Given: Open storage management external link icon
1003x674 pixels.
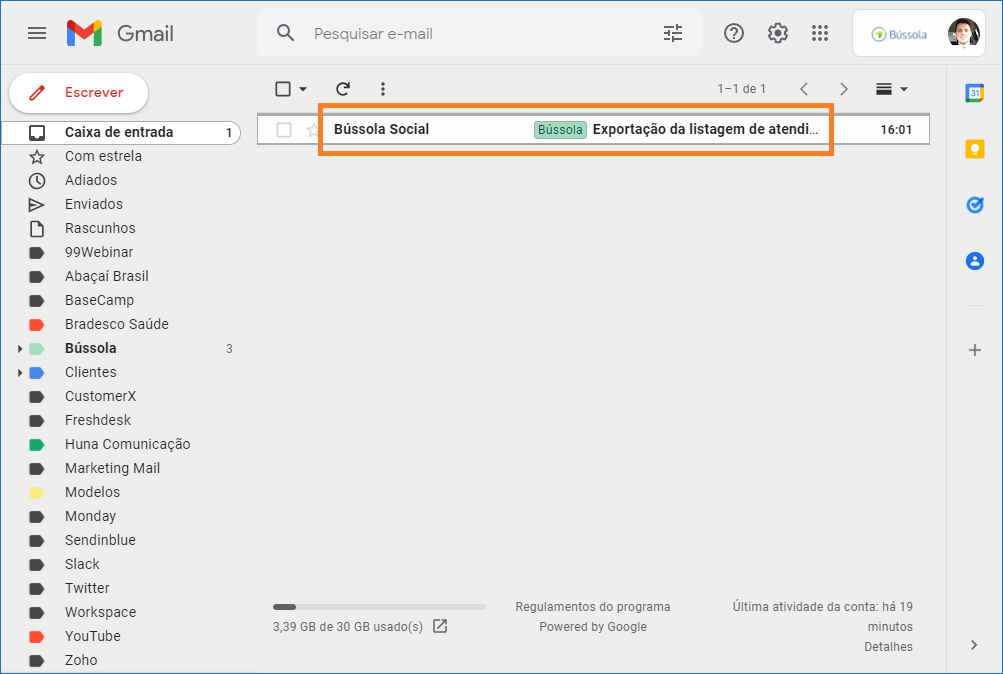Looking at the screenshot, I should (x=440, y=626).
